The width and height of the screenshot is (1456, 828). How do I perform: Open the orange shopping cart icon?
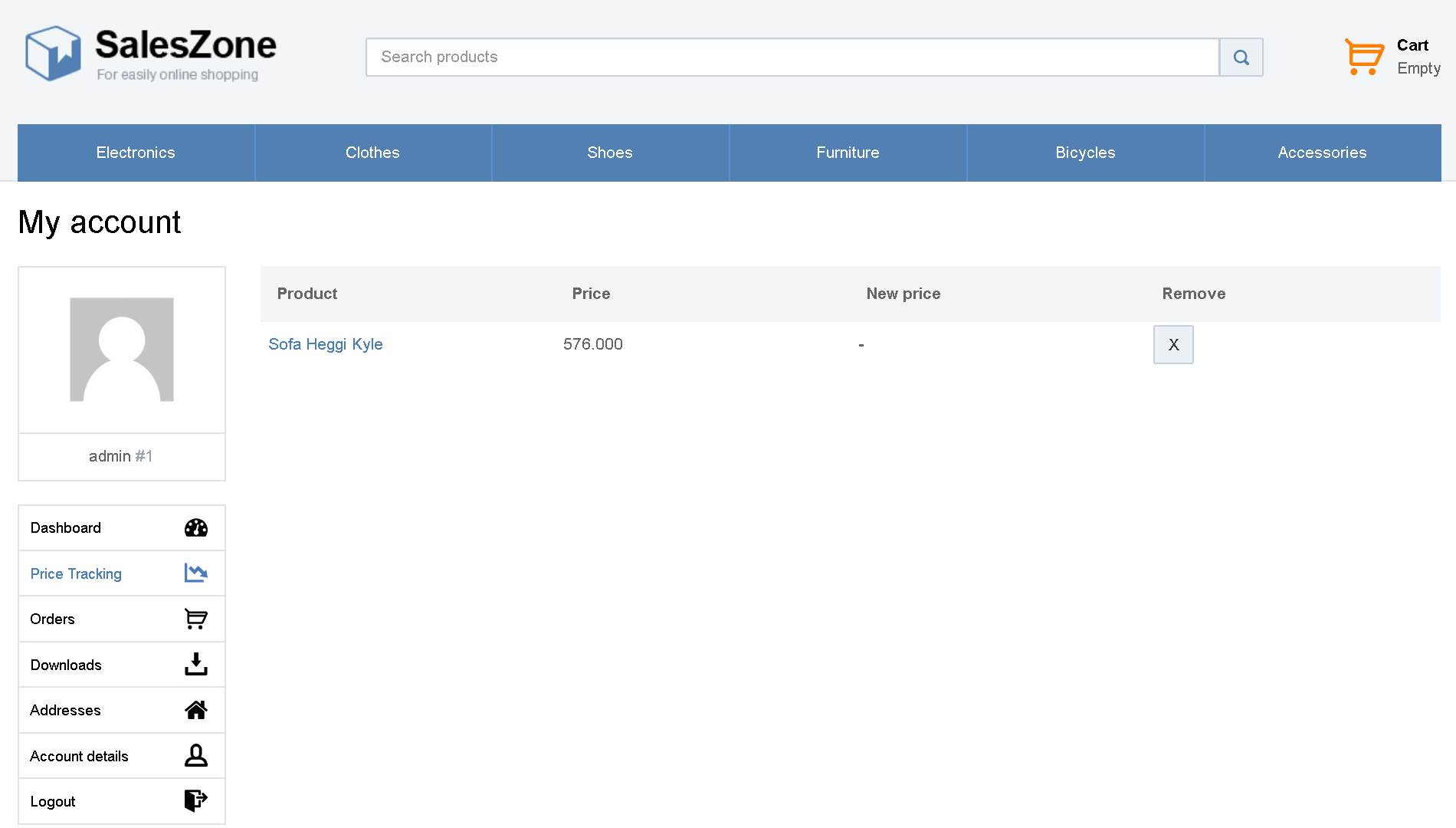coord(1364,57)
